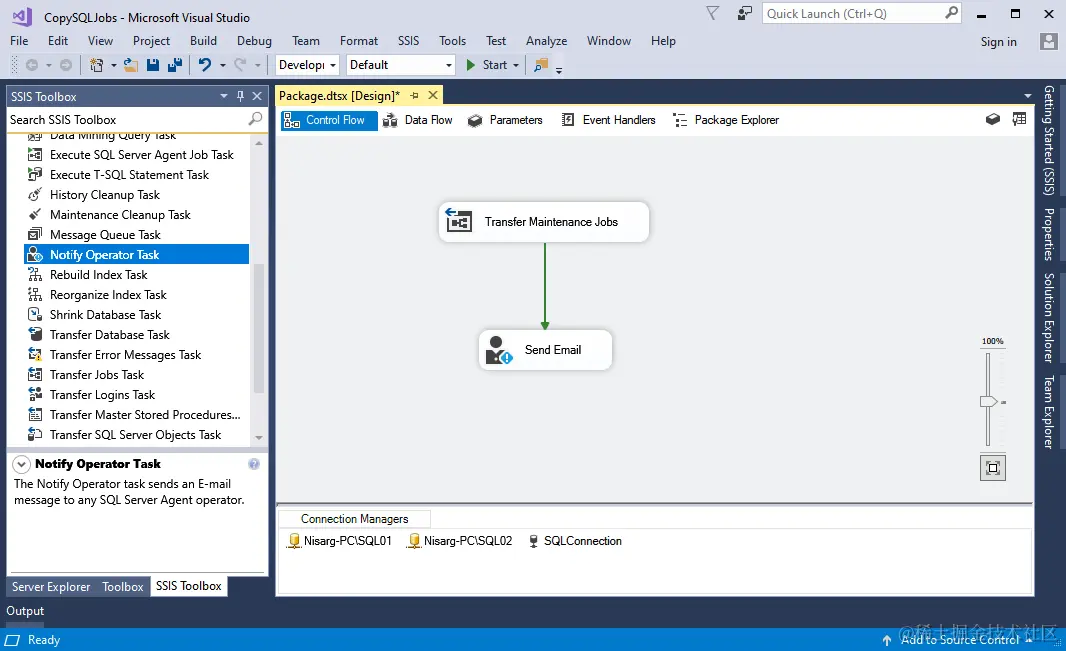Toggle pin on Package.dtsx tab
This screenshot has width=1066, height=651.
[x=414, y=96]
